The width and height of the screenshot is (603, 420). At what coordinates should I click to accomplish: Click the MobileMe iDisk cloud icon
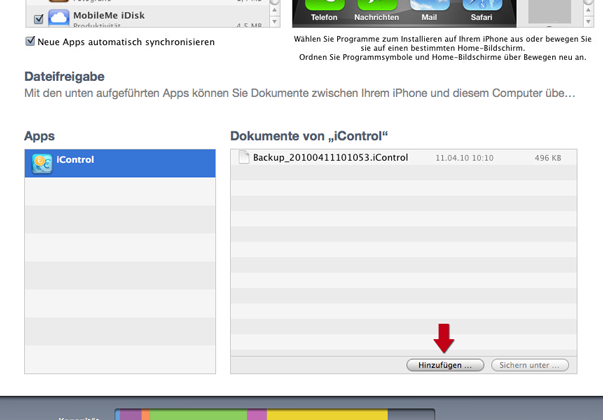pyautogui.click(x=59, y=18)
